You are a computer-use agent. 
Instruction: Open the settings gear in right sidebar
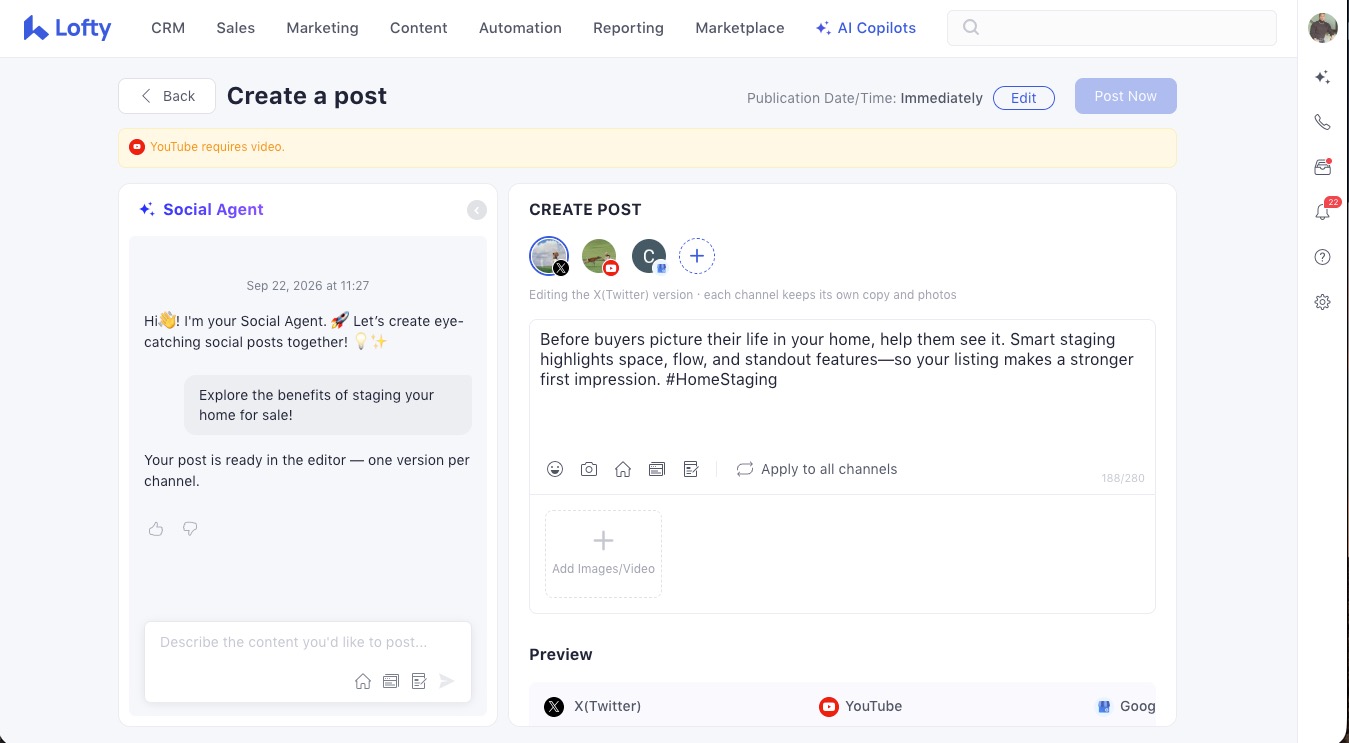pos(1322,302)
